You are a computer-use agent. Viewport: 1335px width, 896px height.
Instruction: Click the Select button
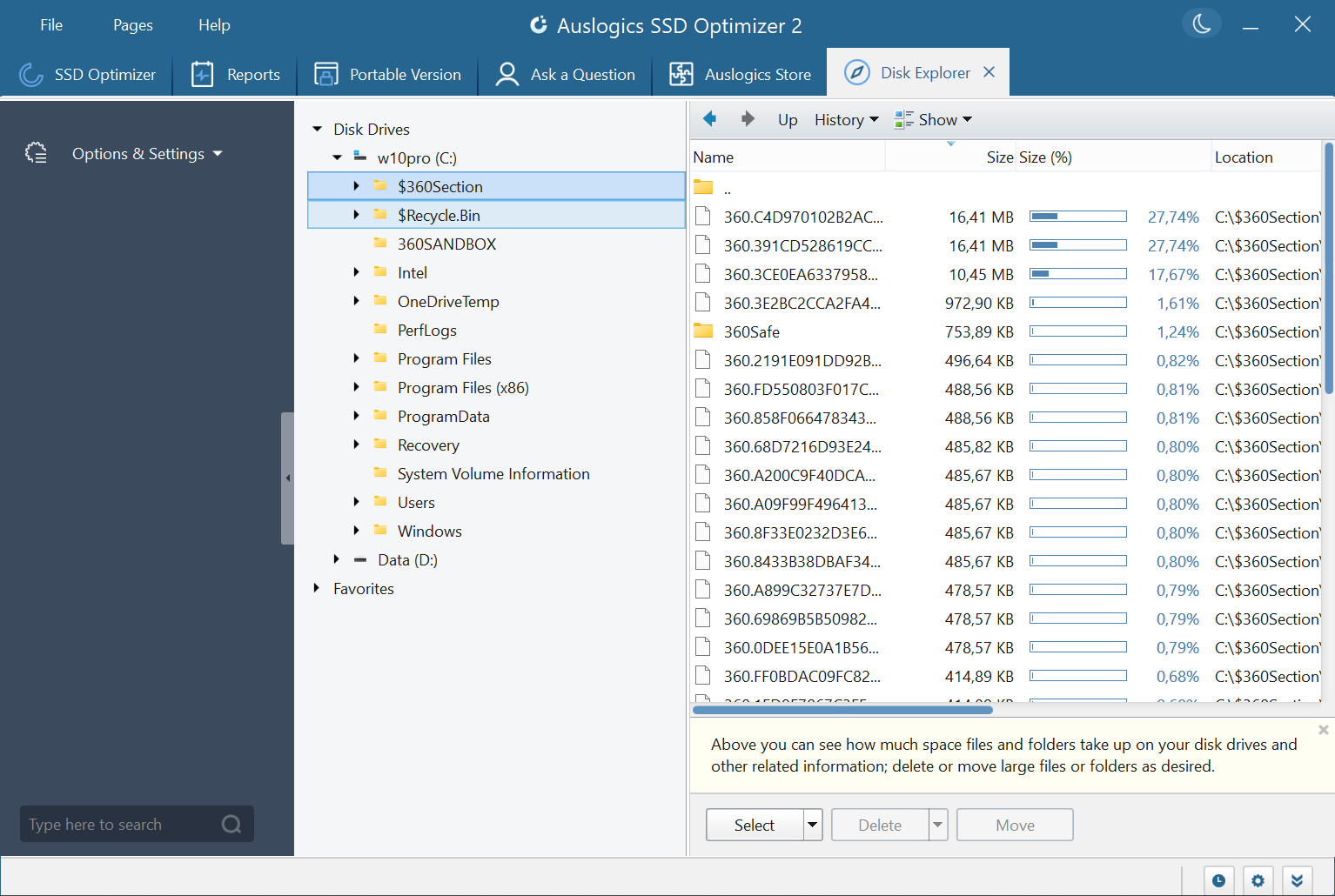pyautogui.click(x=754, y=824)
